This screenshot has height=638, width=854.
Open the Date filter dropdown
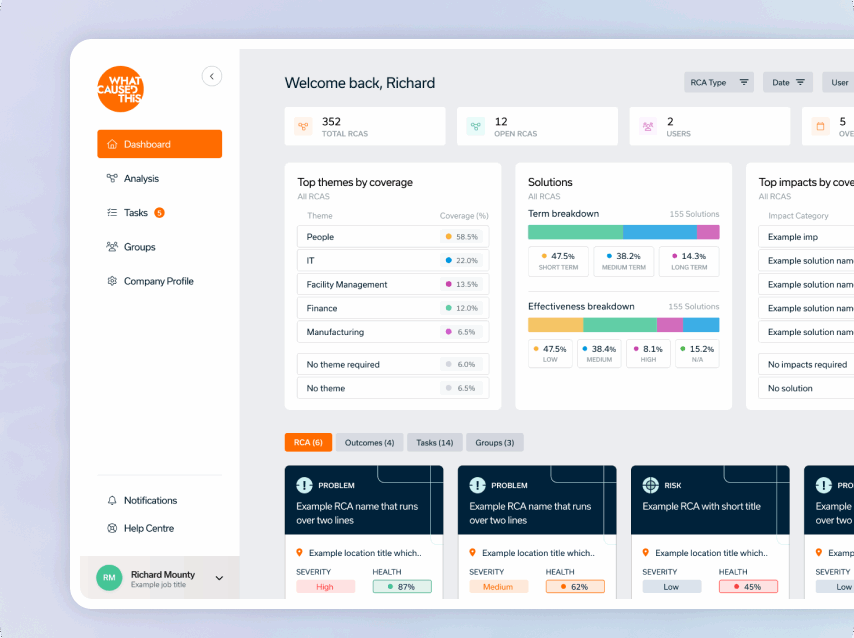click(x=787, y=83)
